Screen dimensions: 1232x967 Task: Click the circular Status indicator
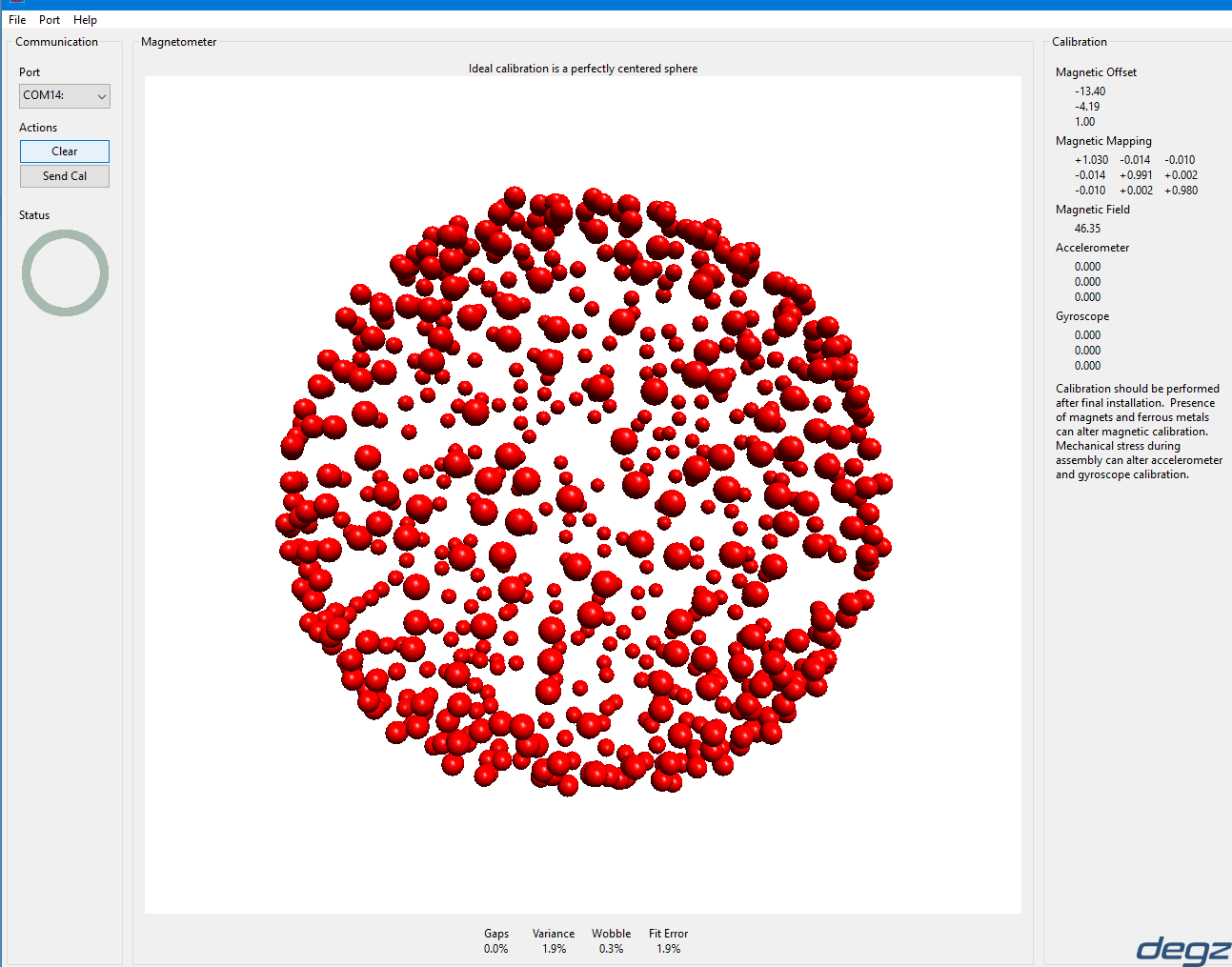[65, 273]
